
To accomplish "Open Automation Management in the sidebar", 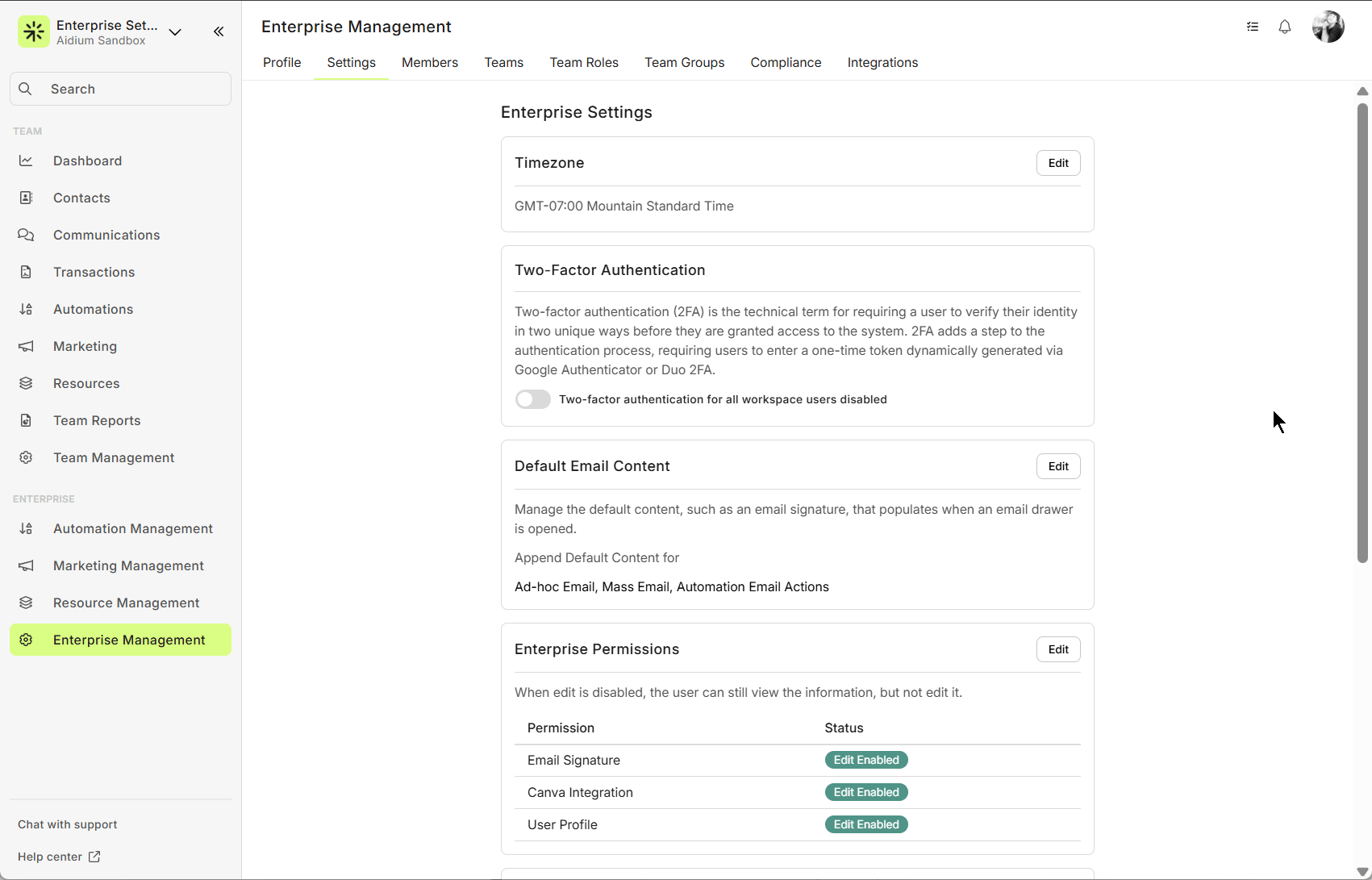I will tap(132, 528).
